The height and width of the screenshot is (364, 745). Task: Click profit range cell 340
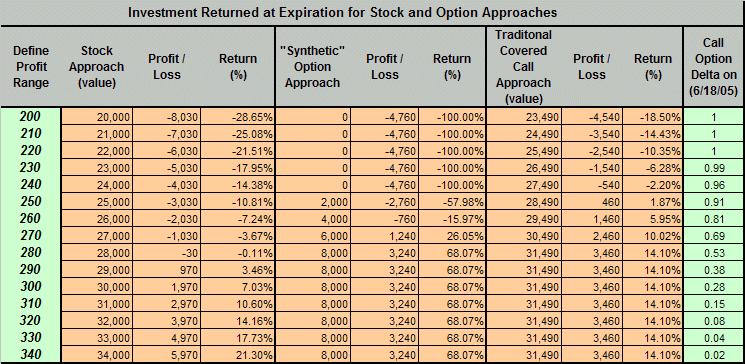[31, 354]
